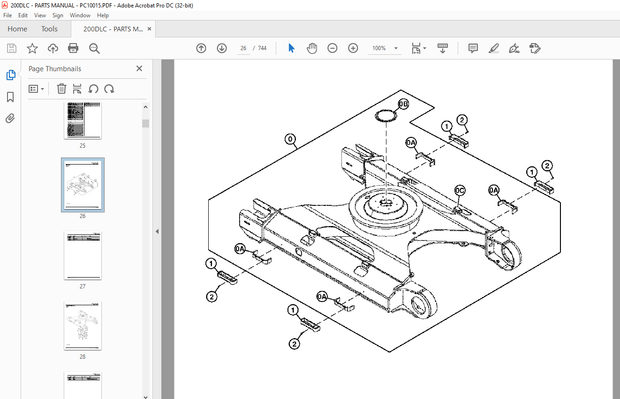Image resolution: width=620 pixels, height=399 pixels.
Task: Click the Stamp tool icon
Action: pos(535,48)
